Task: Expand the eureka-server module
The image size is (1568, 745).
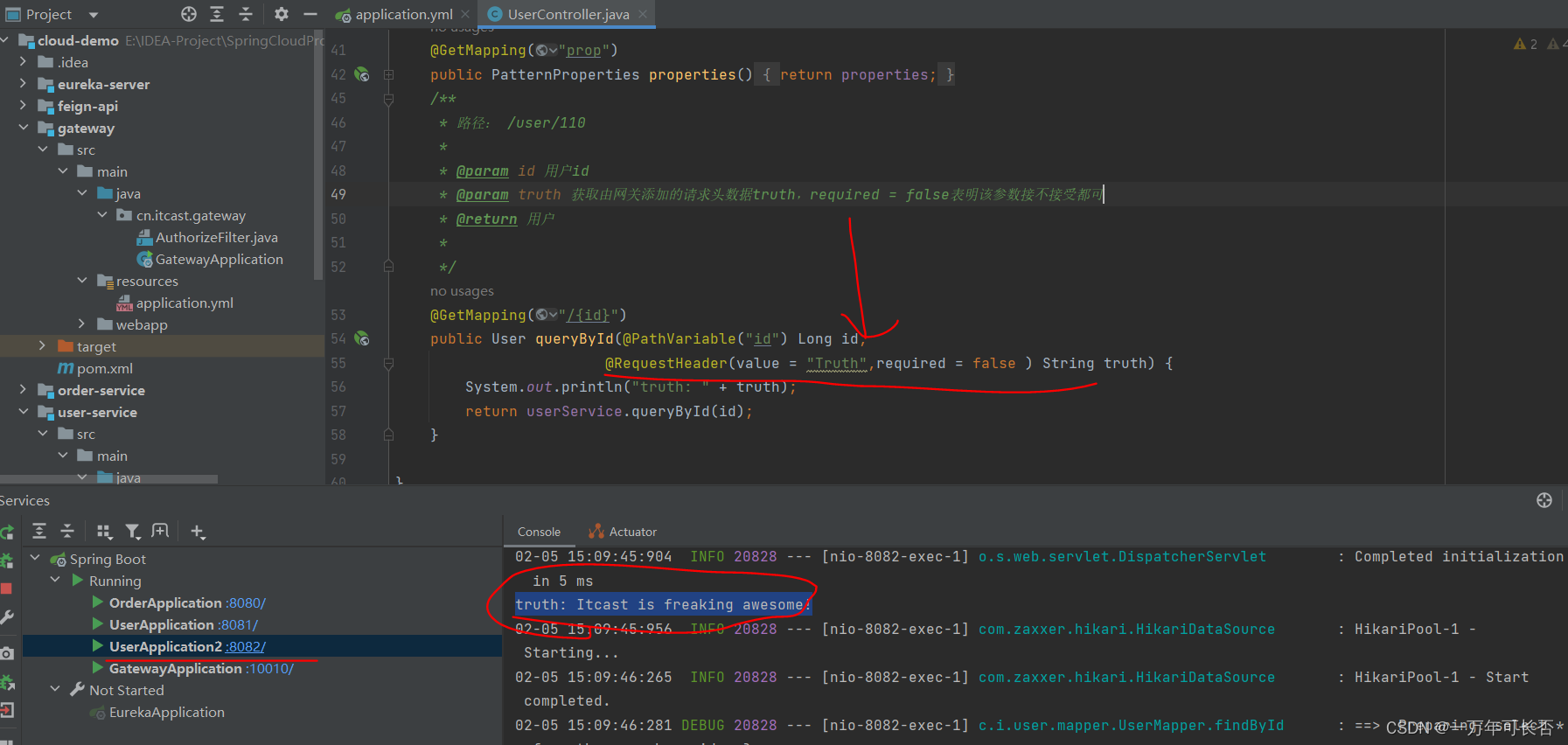Action: 24,84
